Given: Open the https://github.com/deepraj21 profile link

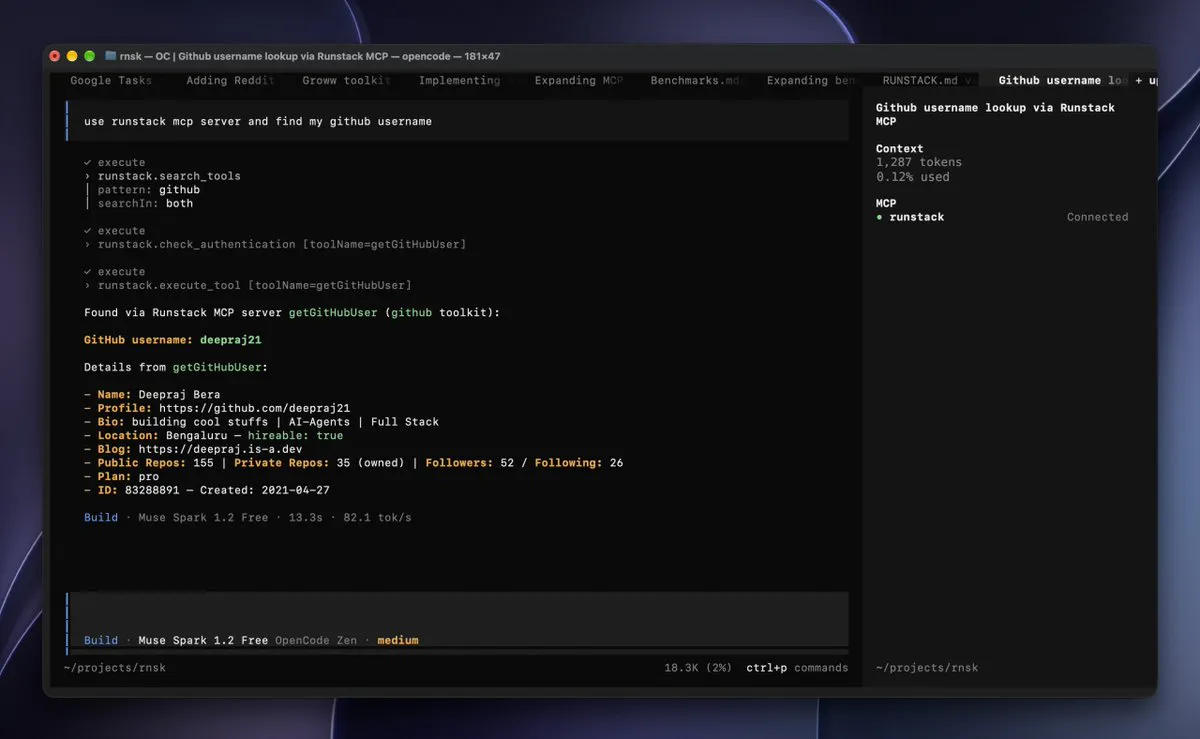Looking at the screenshot, I should [x=254, y=408].
